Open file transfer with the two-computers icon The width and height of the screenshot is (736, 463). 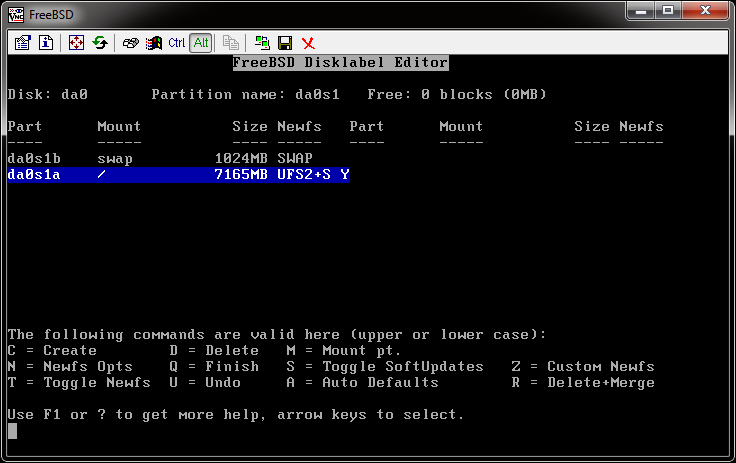[x=262, y=43]
